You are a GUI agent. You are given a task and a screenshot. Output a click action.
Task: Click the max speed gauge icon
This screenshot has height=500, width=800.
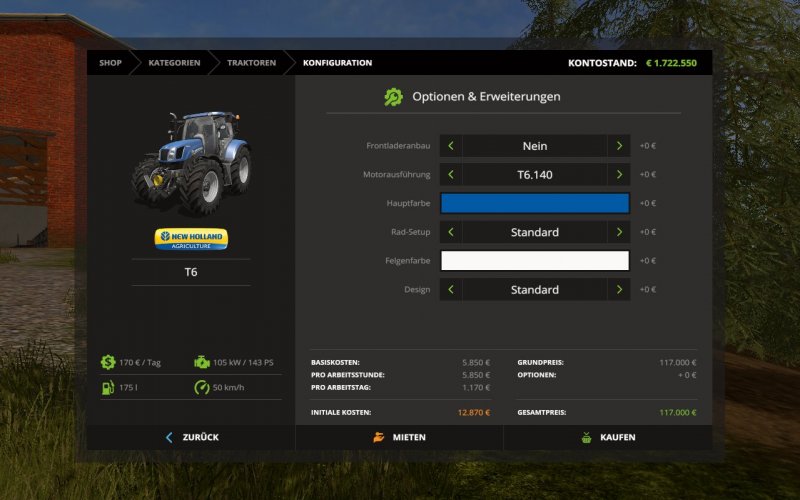(x=201, y=387)
